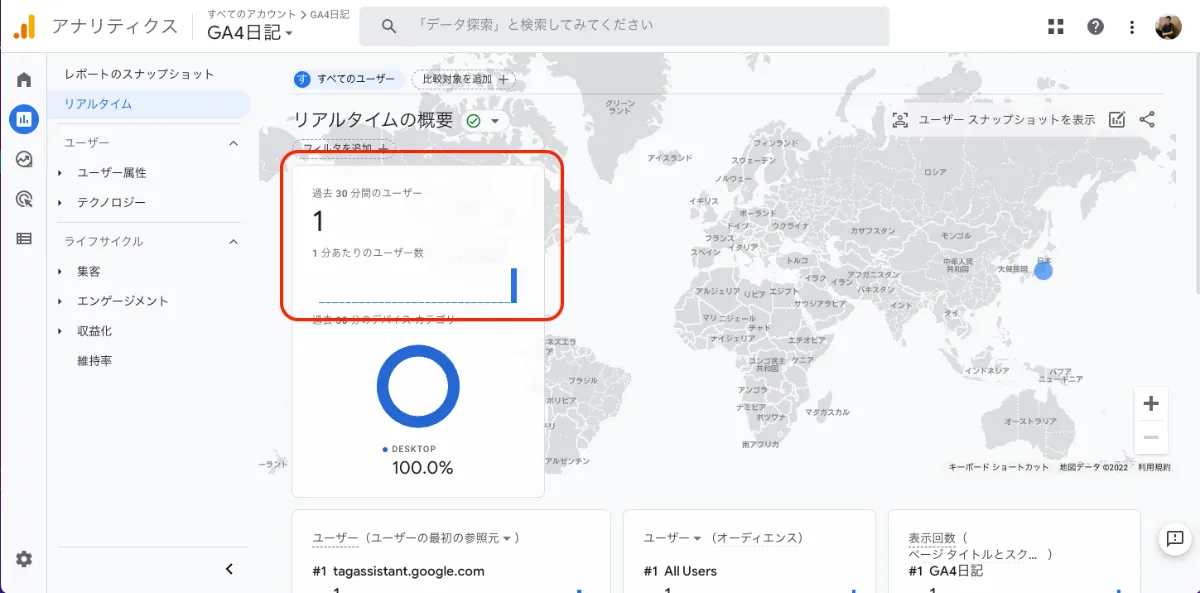This screenshot has width=1200, height=593.
Task: Click the share report icon
Action: pyautogui.click(x=1147, y=120)
